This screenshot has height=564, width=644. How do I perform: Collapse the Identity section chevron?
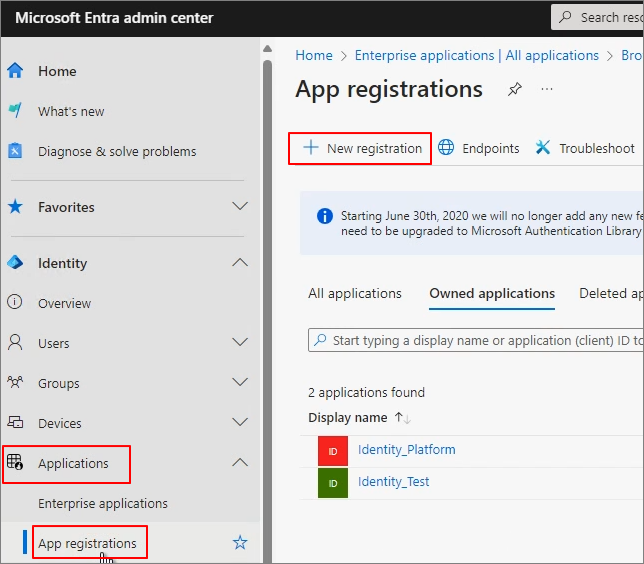(x=240, y=262)
